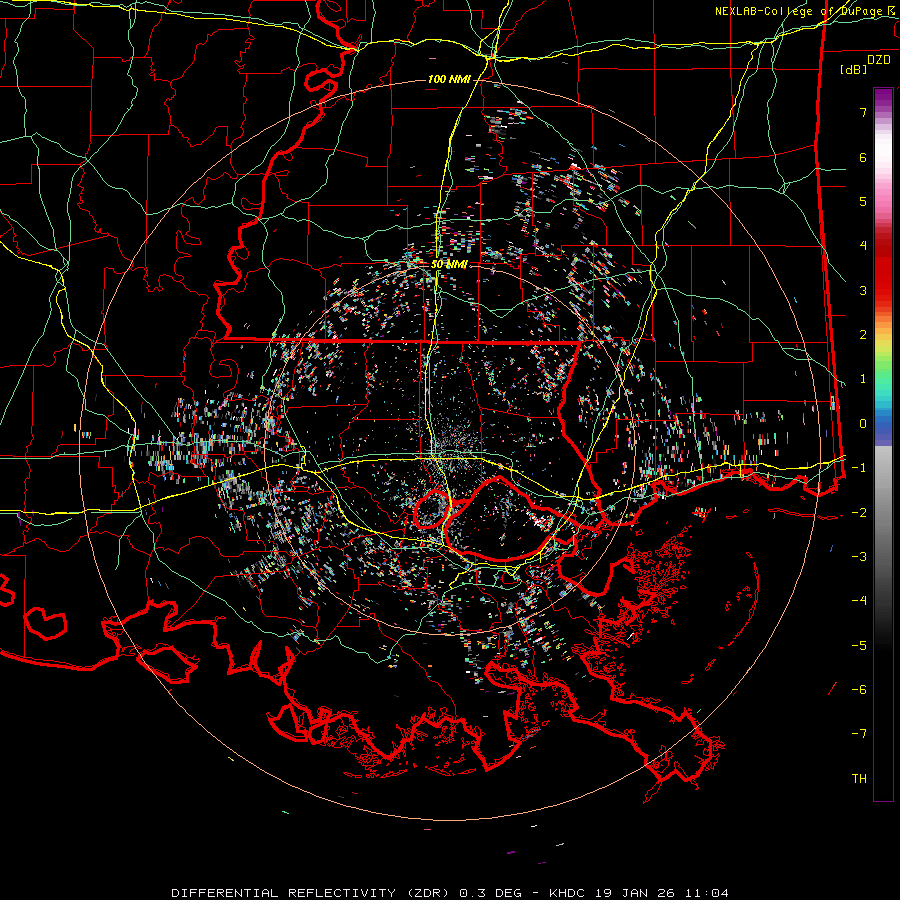This screenshot has width=900, height=900.
Task: Click the -2 value on color scale
Action: (859, 513)
